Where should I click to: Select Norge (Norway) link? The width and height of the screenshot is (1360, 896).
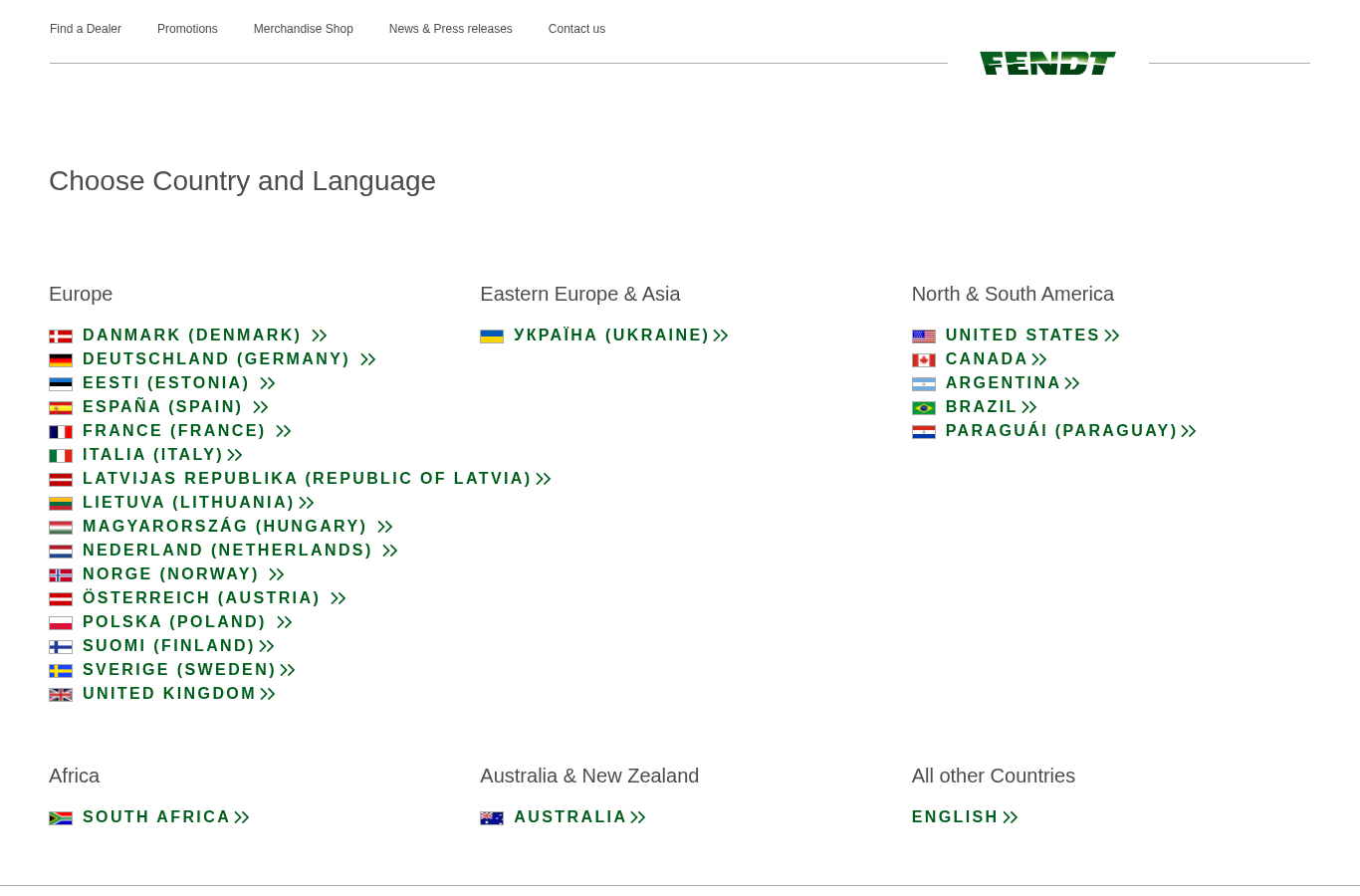coord(183,574)
